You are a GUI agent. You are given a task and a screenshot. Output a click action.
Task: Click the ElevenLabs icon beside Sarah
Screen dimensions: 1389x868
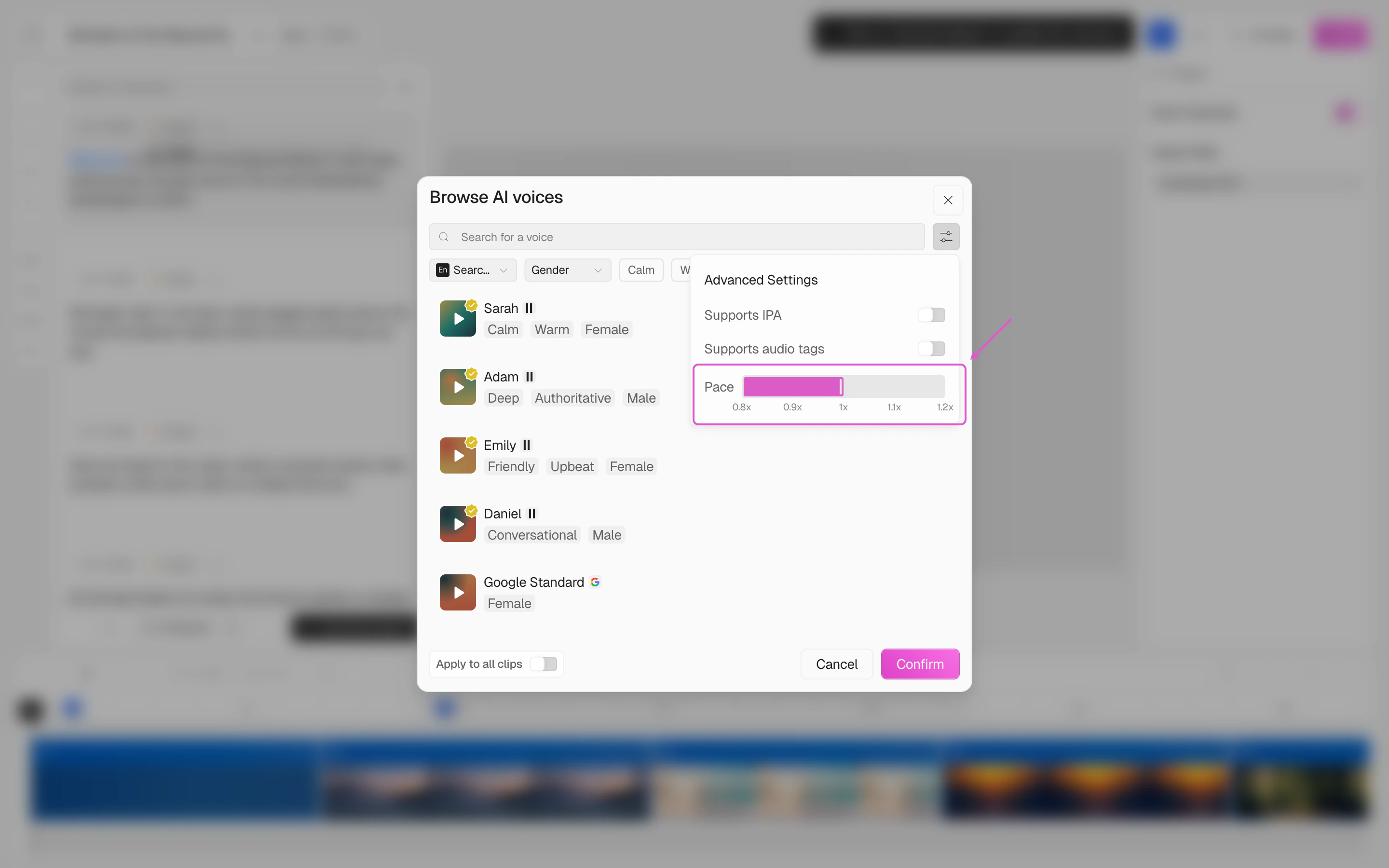click(x=529, y=308)
